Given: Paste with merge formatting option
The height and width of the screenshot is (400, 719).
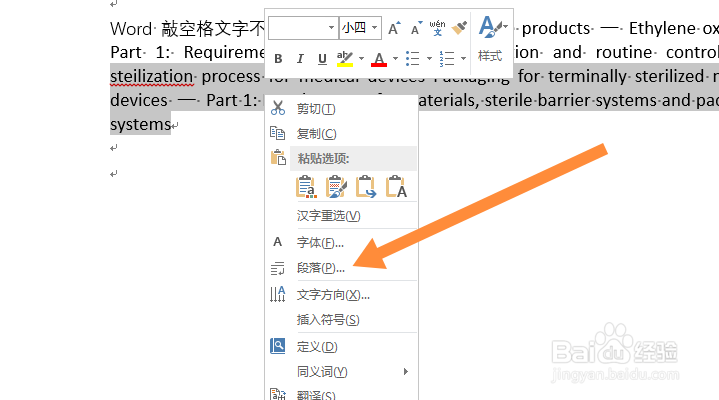Looking at the screenshot, I should tap(336, 187).
